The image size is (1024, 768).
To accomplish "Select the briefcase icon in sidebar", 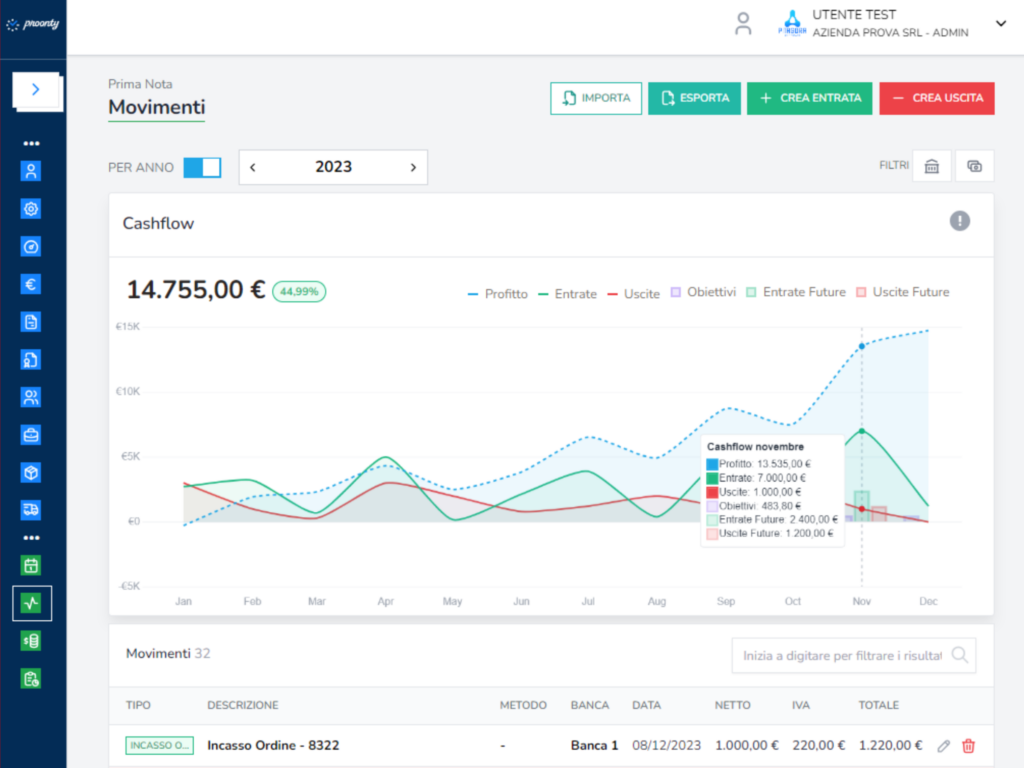I will tap(31, 435).
